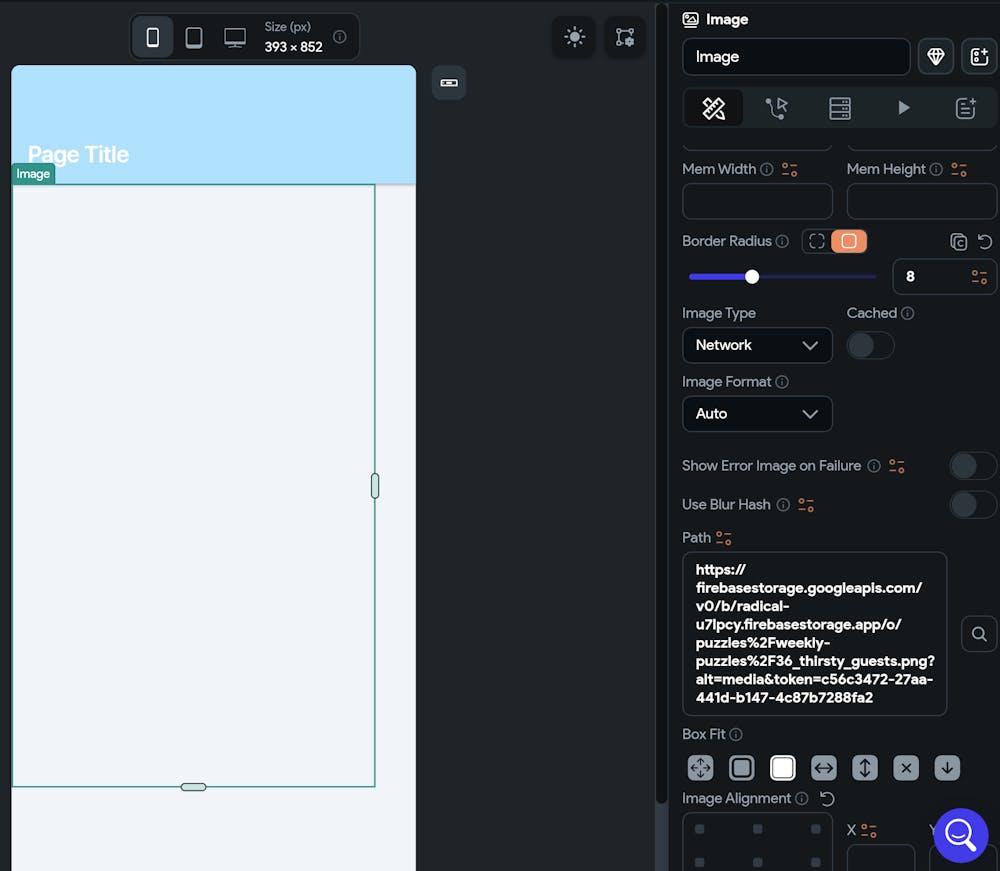Open the Properties design tab

tap(713, 108)
